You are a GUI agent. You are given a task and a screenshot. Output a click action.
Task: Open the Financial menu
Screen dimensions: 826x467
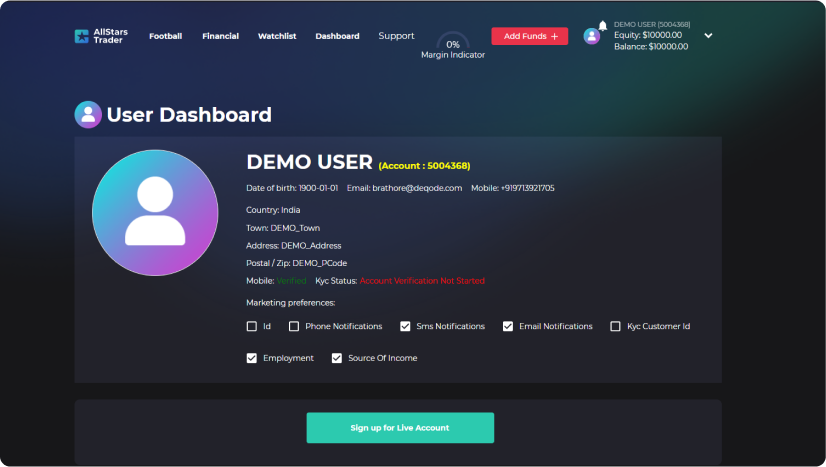pyautogui.click(x=220, y=36)
